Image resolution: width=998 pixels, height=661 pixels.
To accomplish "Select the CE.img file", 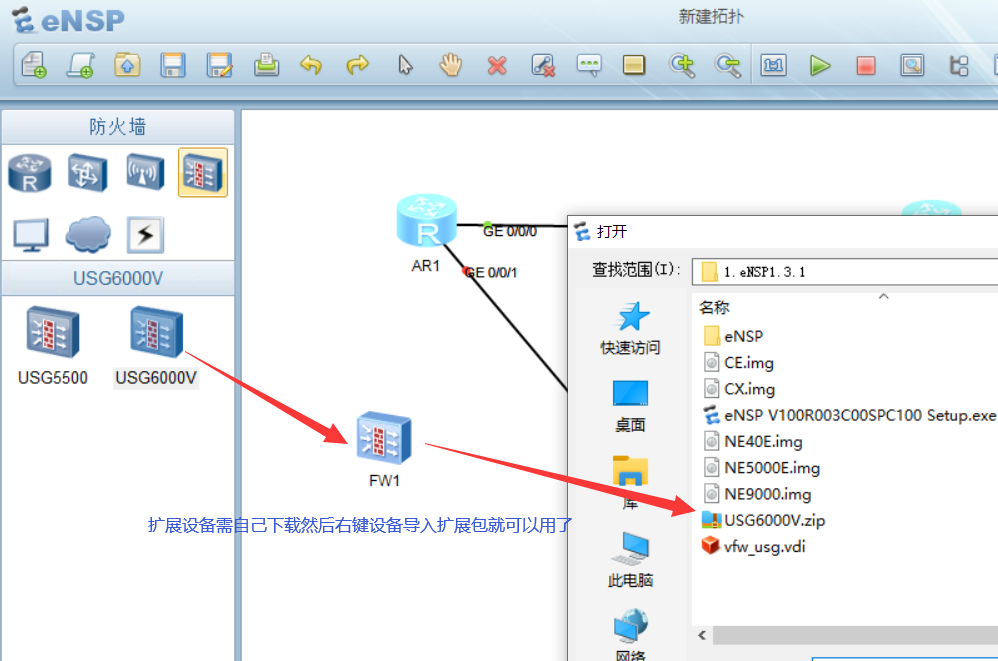I will [x=739, y=363].
